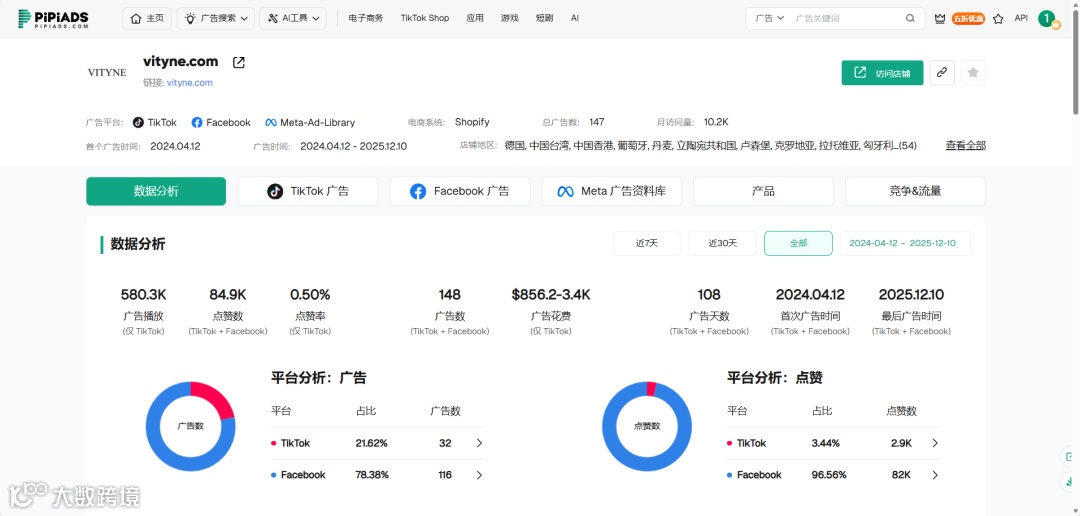Select TikTok Shop menu item
The width and height of the screenshot is (1080, 516).
click(425, 19)
